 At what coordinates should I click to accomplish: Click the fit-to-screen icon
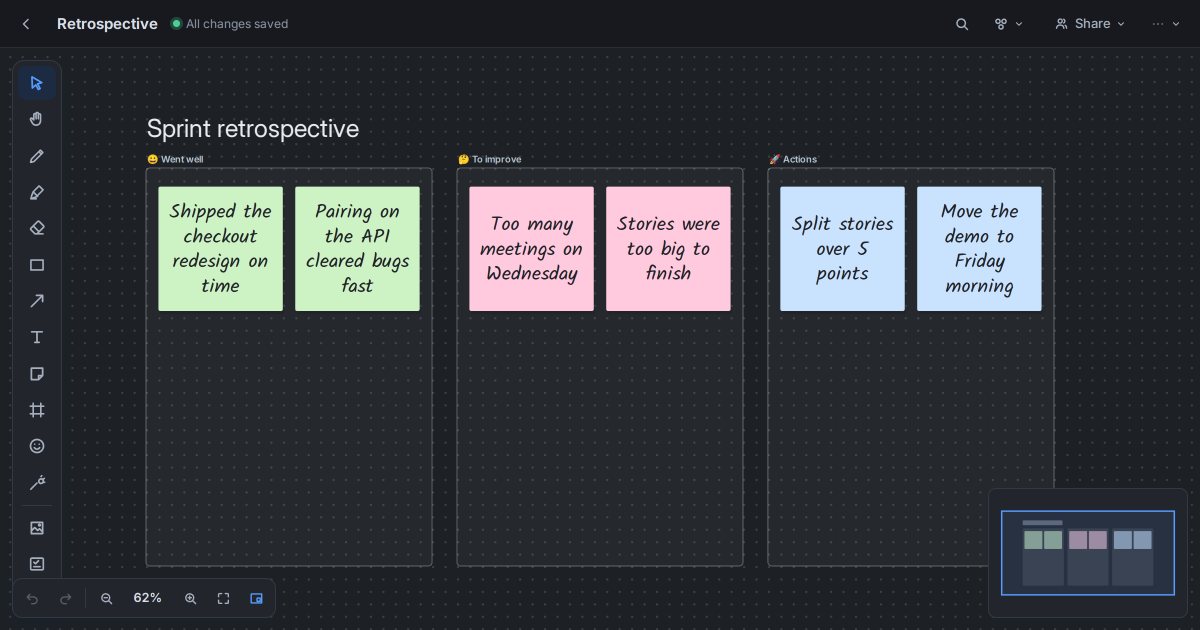click(223, 598)
